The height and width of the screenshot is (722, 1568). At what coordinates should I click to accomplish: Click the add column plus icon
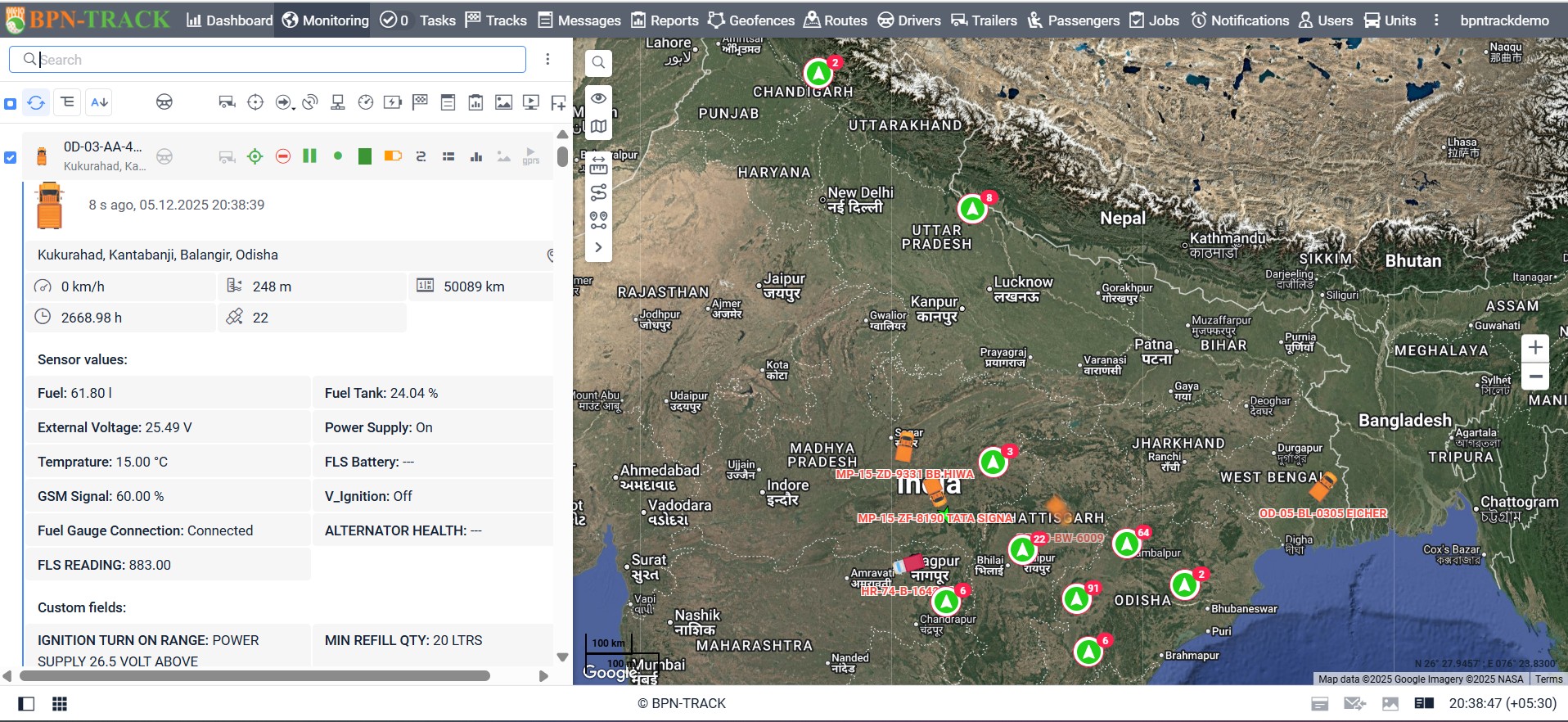[x=558, y=102]
